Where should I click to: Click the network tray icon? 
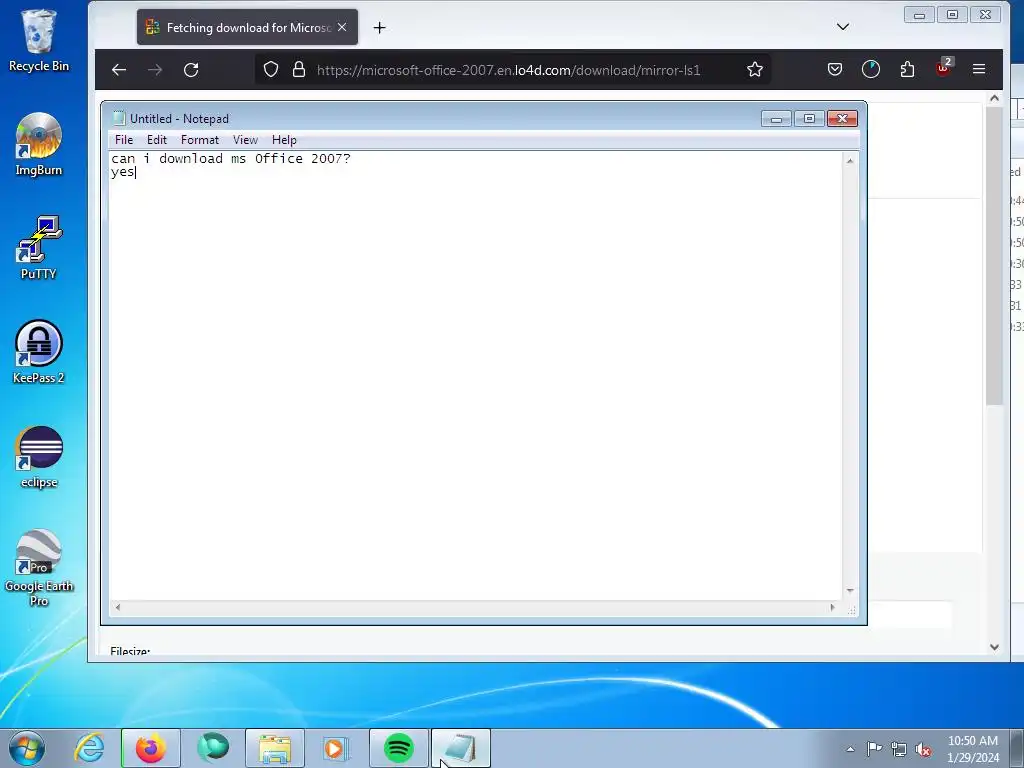click(x=899, y=749)
